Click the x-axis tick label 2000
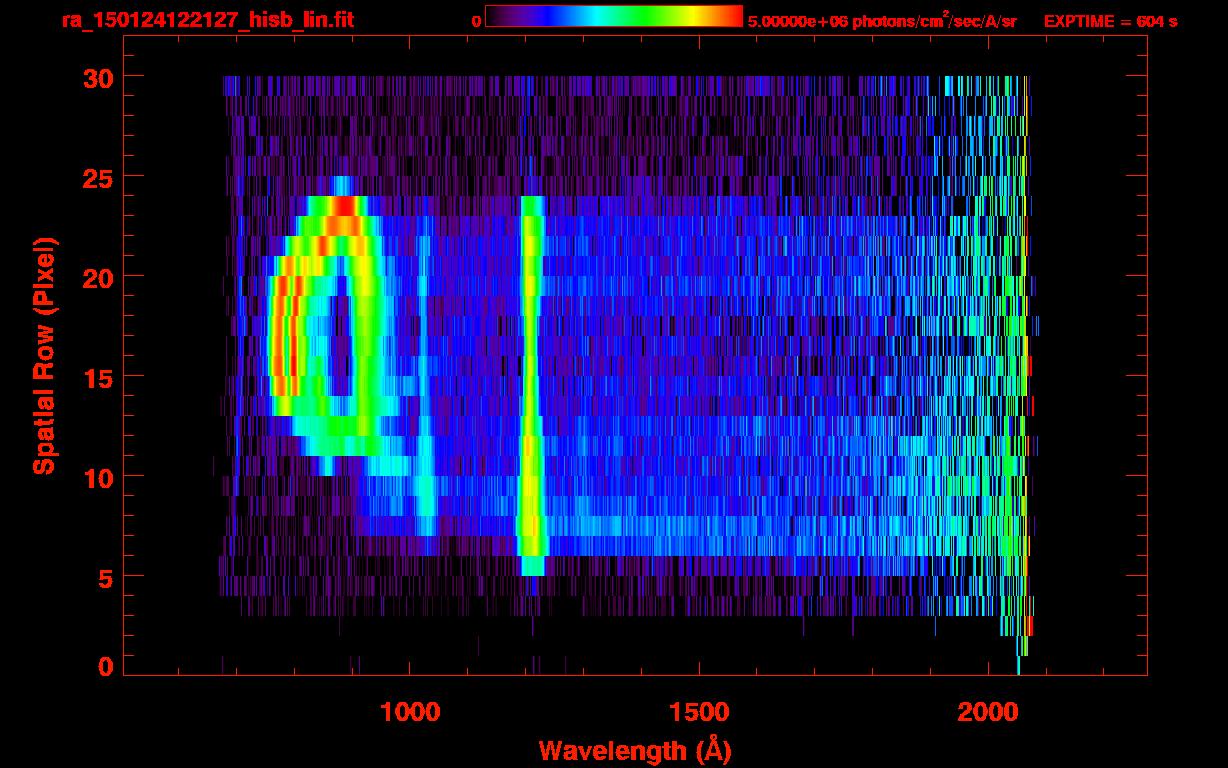The image size is (1228, 768). point(988,712)
